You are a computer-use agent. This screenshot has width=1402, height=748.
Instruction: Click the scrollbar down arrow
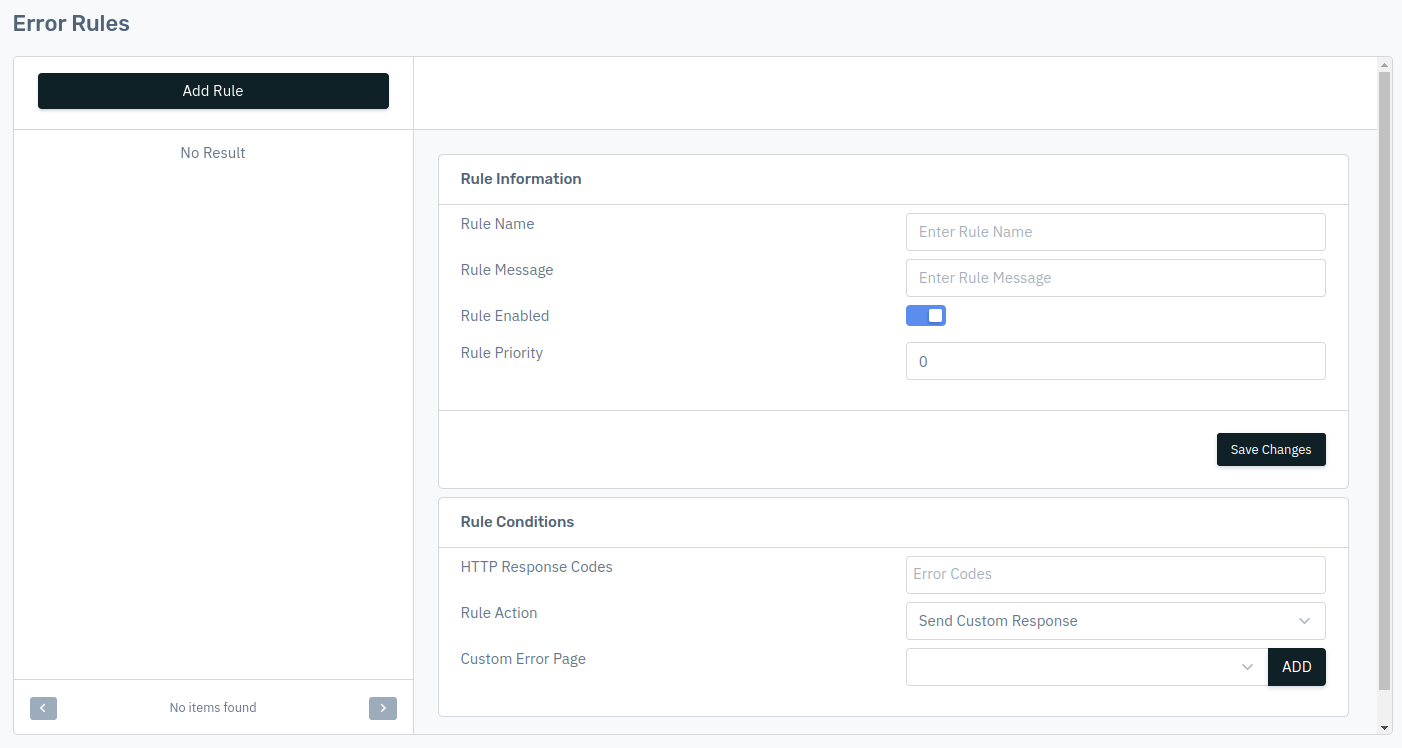click(x=1384, y=727)
